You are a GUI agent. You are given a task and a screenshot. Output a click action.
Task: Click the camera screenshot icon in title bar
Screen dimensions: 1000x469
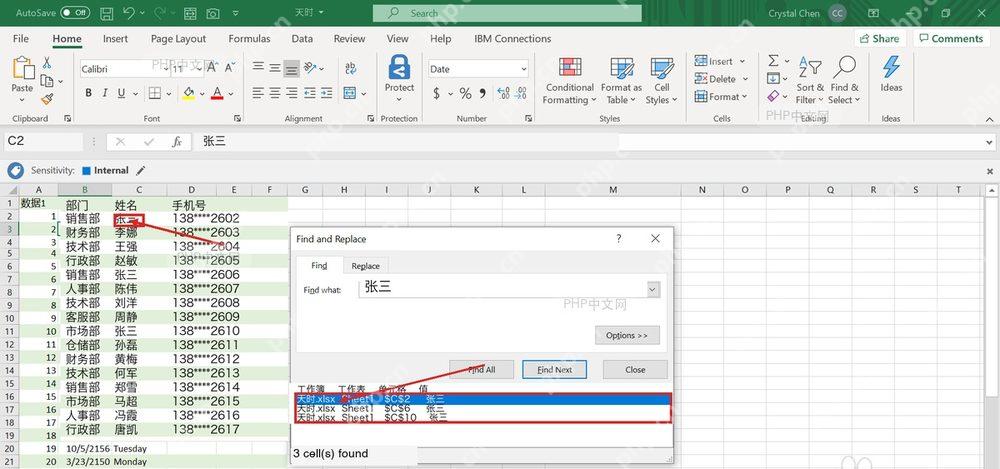(213, 13)
